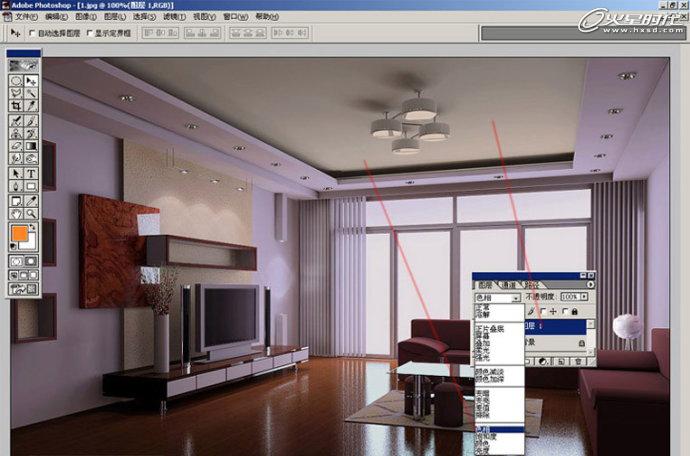Jump to ImageReady
The image size is (690, 456).
point(24,289)
